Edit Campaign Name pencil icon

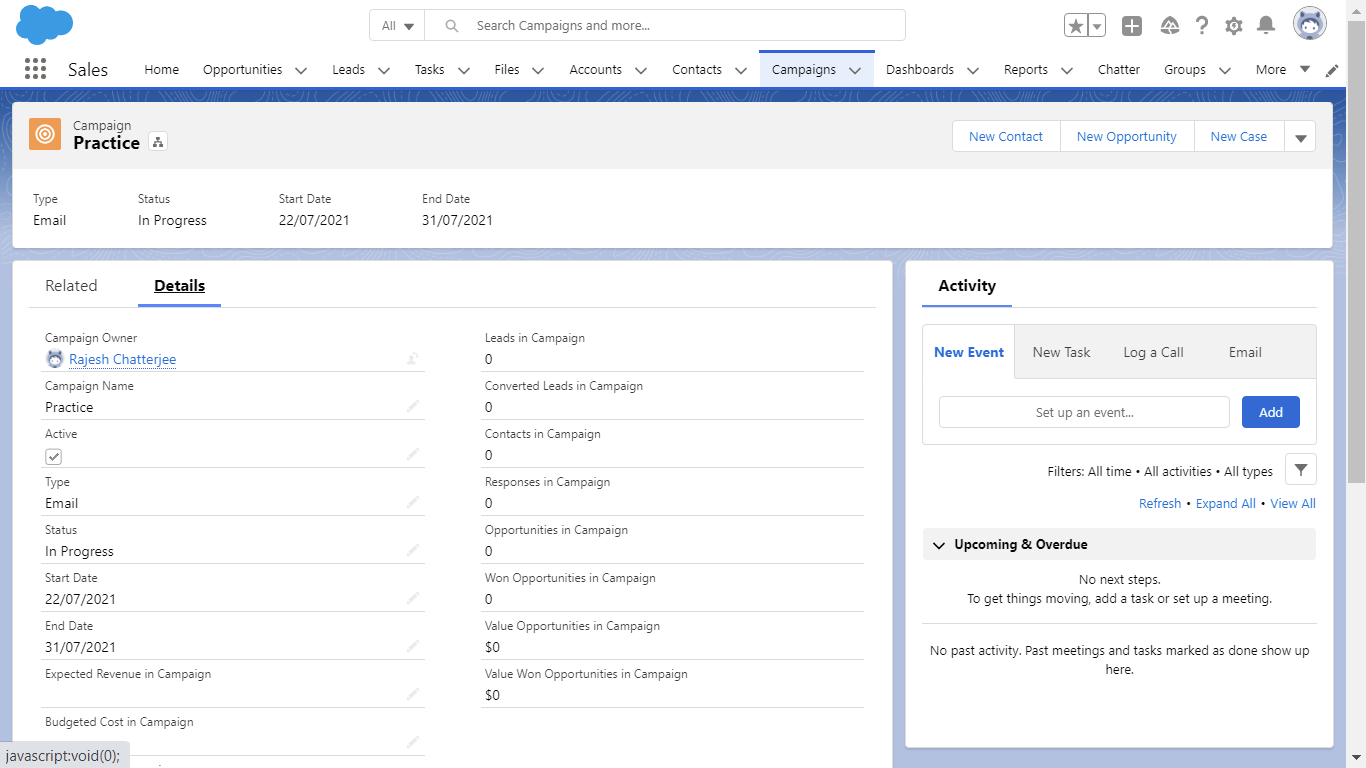pos(413,406)
